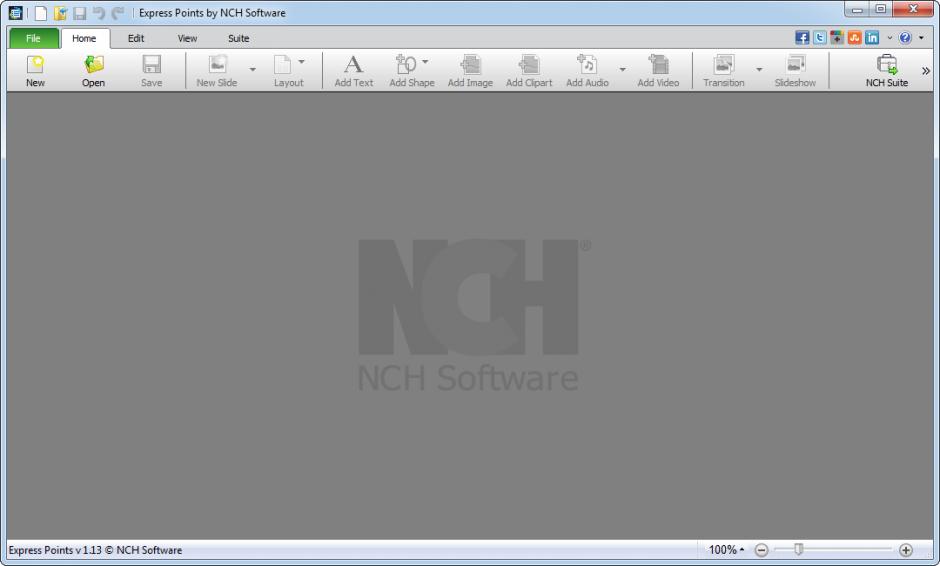Click the Add Clipart toolbar button
The height and width of the screenshot is (566, 940).
(x=529, y=71)
